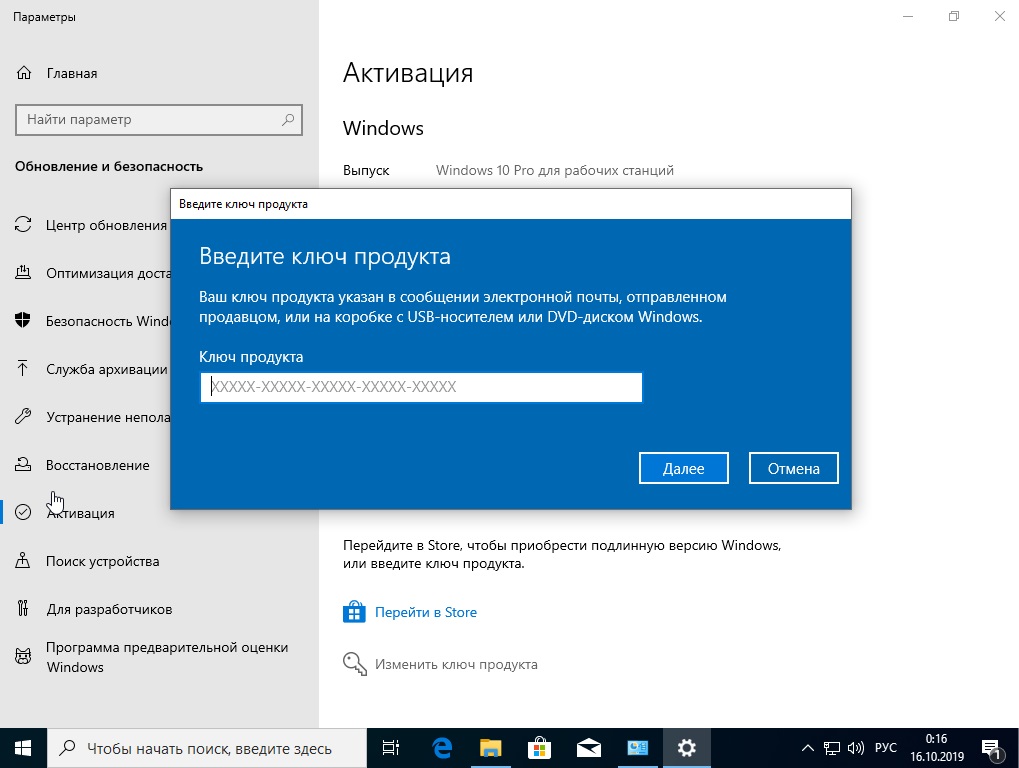
Task: Click the magnifier icon in Найти параметр box
Action: (x=288, y=120)
